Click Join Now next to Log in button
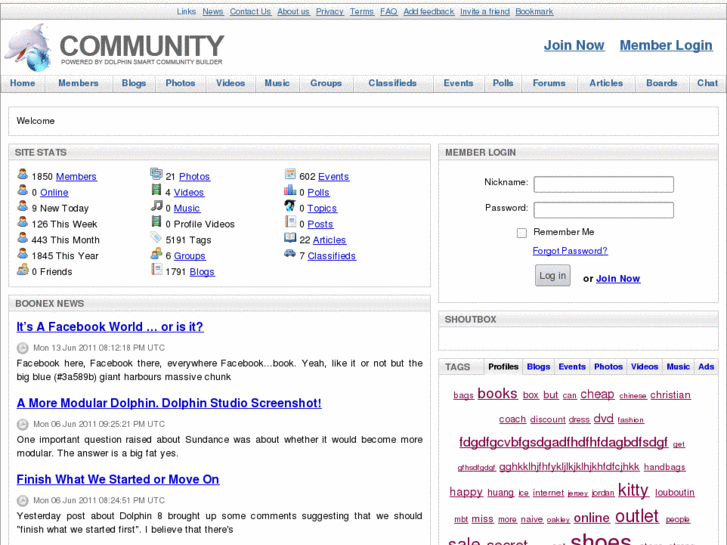This screenshot has width=727, height=545. (618, 279)
